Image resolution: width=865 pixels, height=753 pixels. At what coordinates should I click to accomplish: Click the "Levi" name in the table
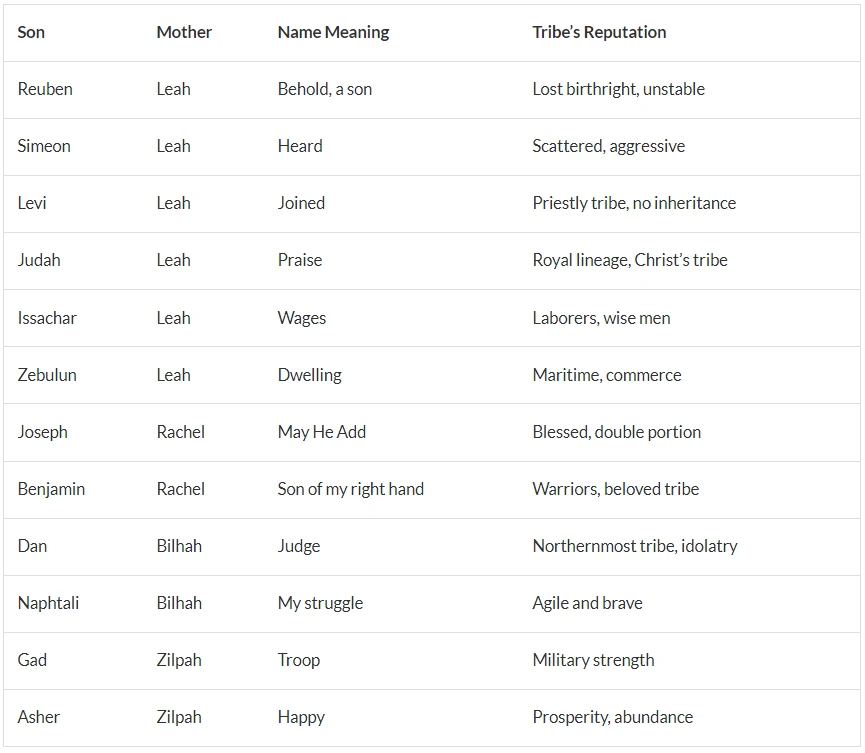(x=32, y=203)
